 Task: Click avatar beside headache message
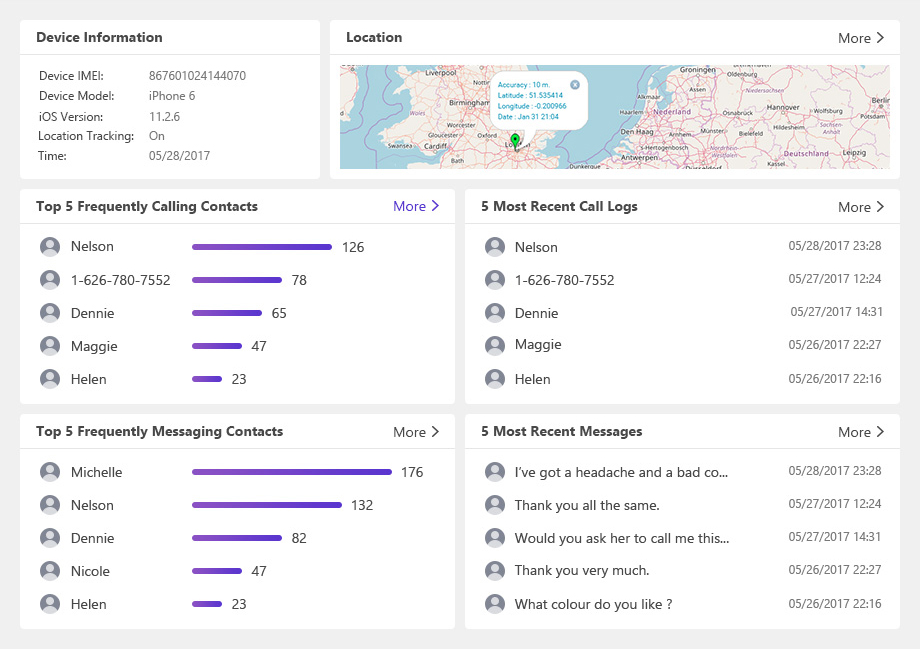tap(494, 472)
